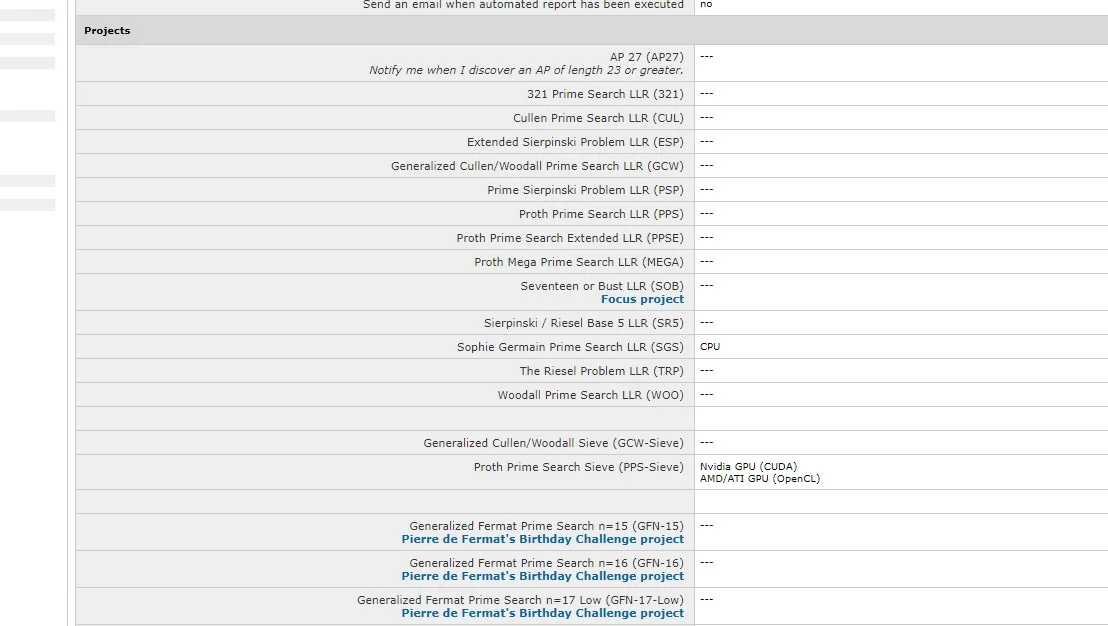
Task: Select the --- value beside Seventeen or Bust
Action: click(707, 285)
